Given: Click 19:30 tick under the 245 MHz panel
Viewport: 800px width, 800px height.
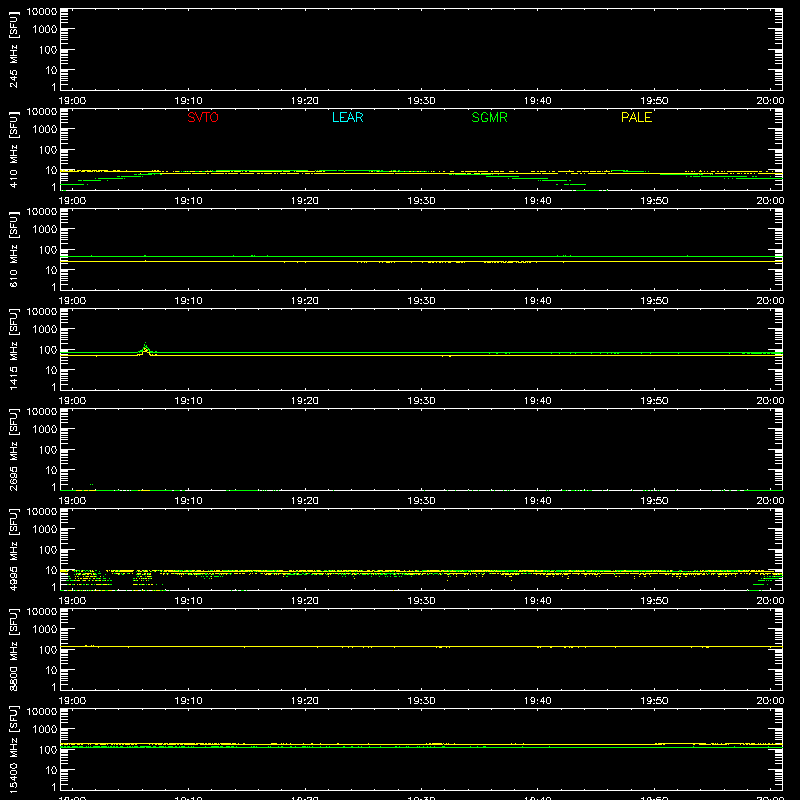Looking at the screenshot, I should click(x=421, y=101).
